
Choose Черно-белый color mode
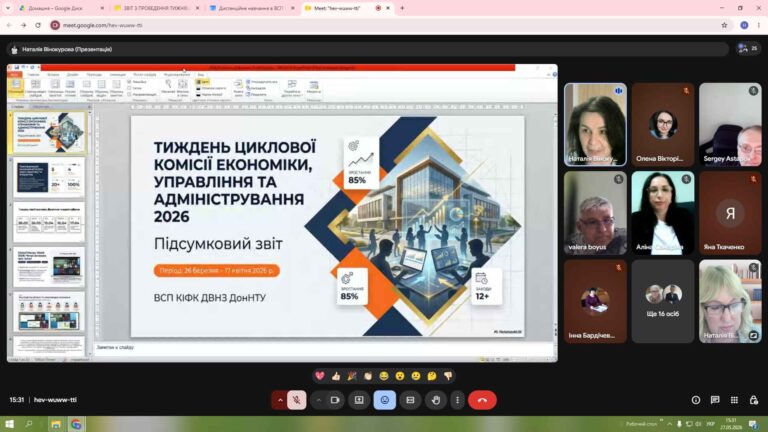[209, 95]
